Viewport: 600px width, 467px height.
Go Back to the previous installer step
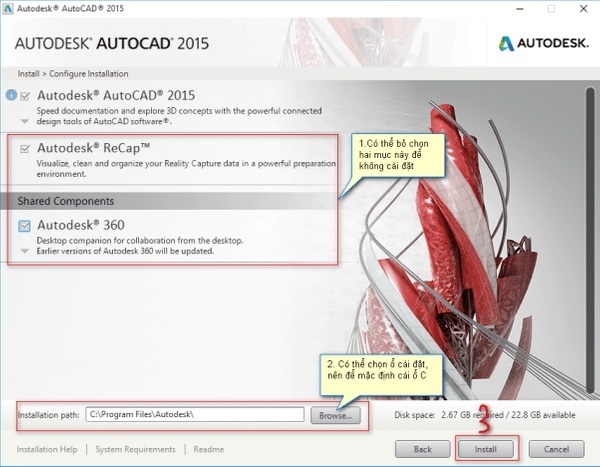422,448
